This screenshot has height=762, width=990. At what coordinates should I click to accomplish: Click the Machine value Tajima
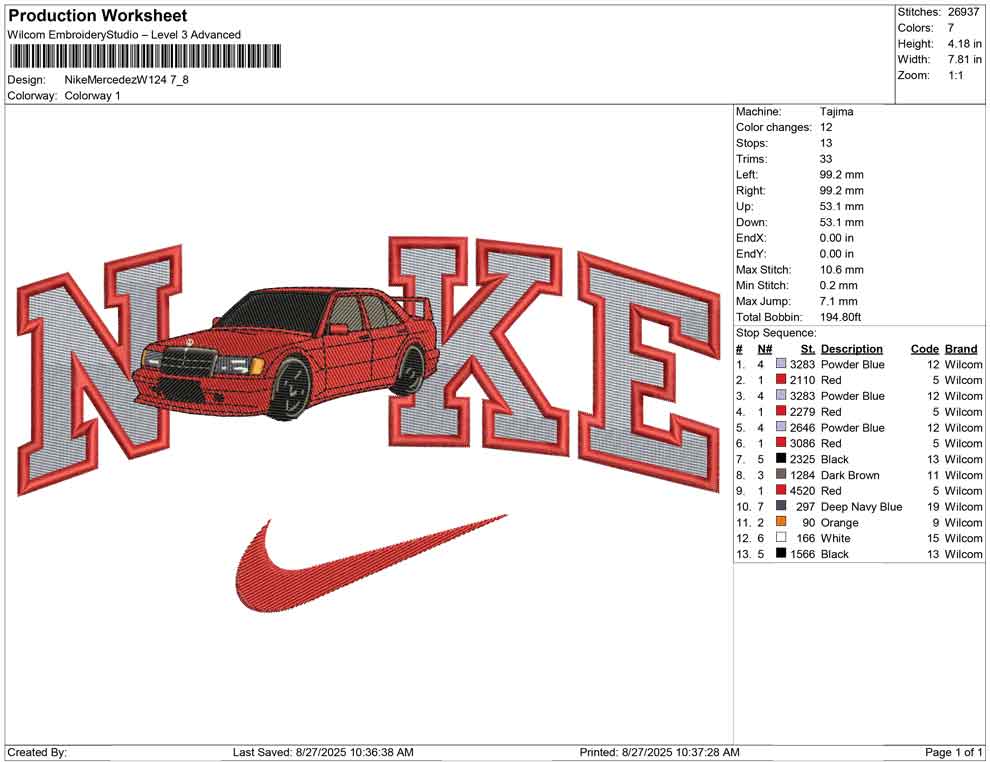coord(836,111)
